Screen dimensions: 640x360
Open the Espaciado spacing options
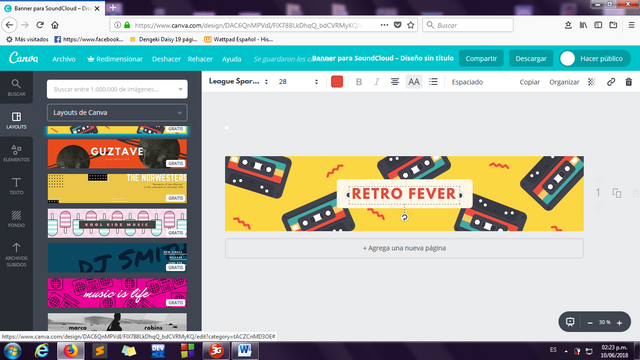pyautogui.click(x=467, y=82)
